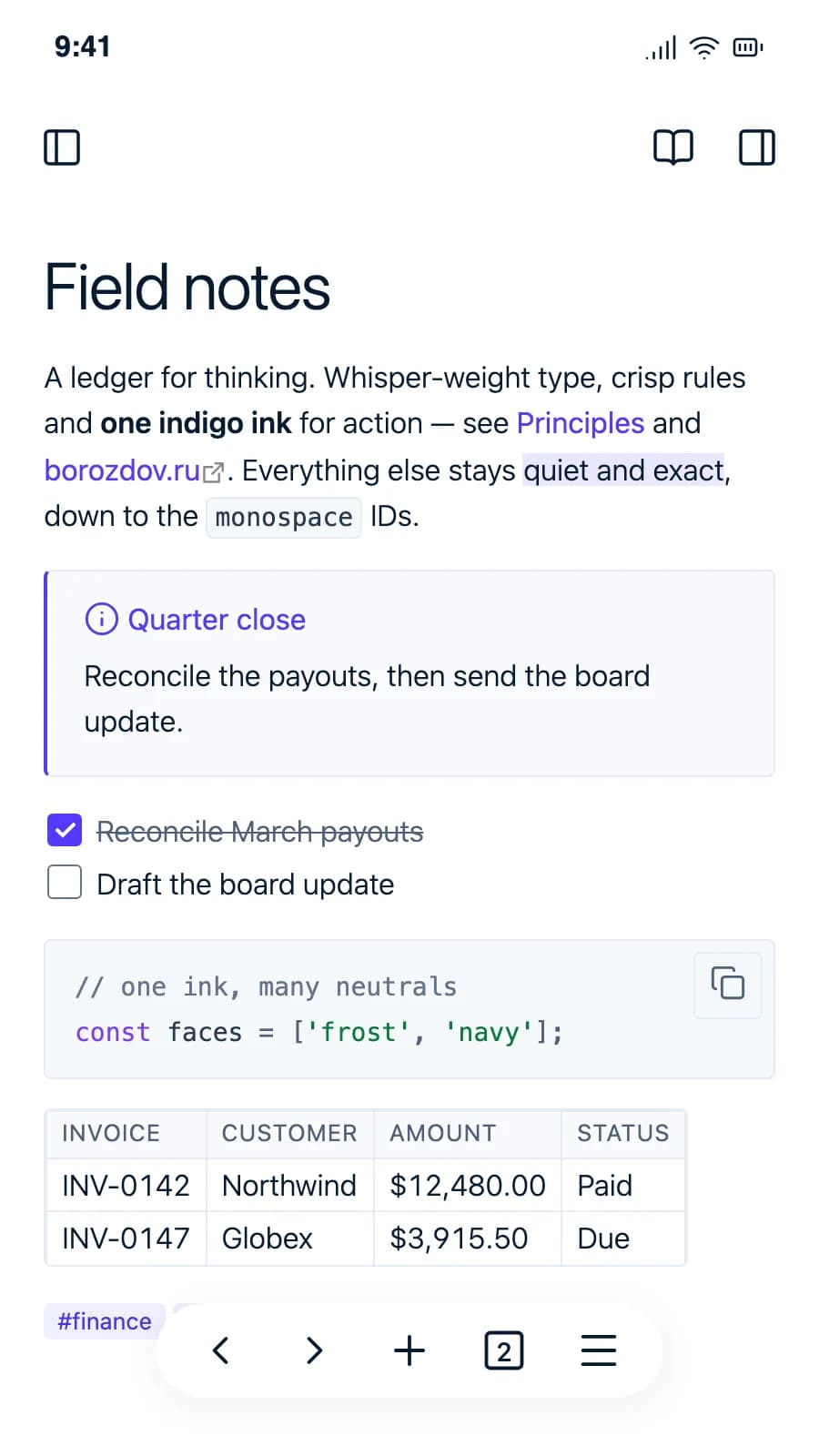Check Draft the board update
The image size is (819, 1456).
click(65, 882)
